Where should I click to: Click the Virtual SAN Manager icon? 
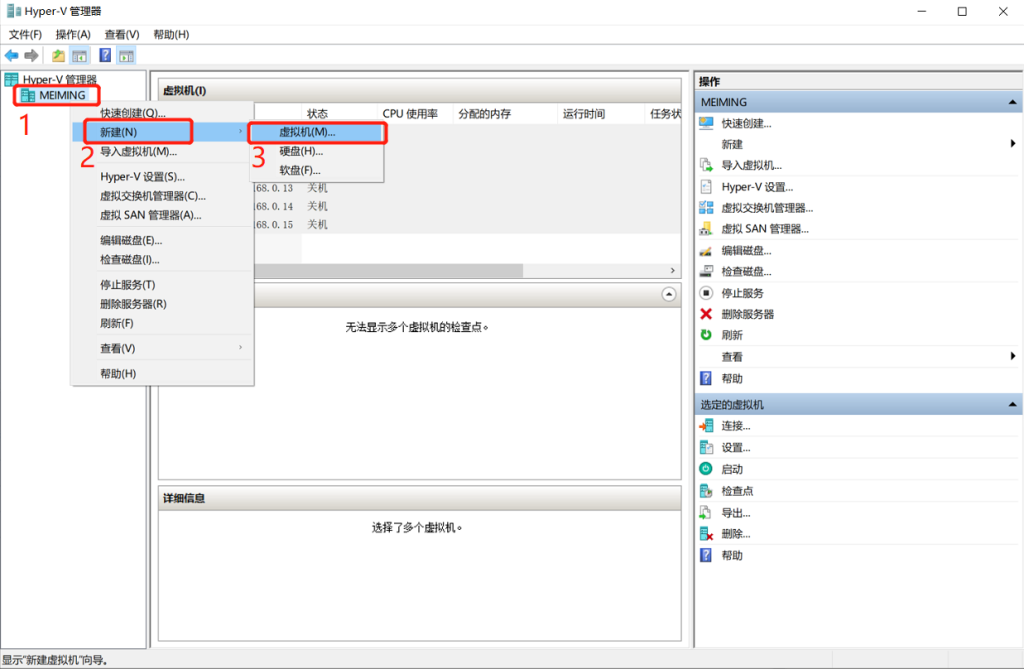point(706,229)
